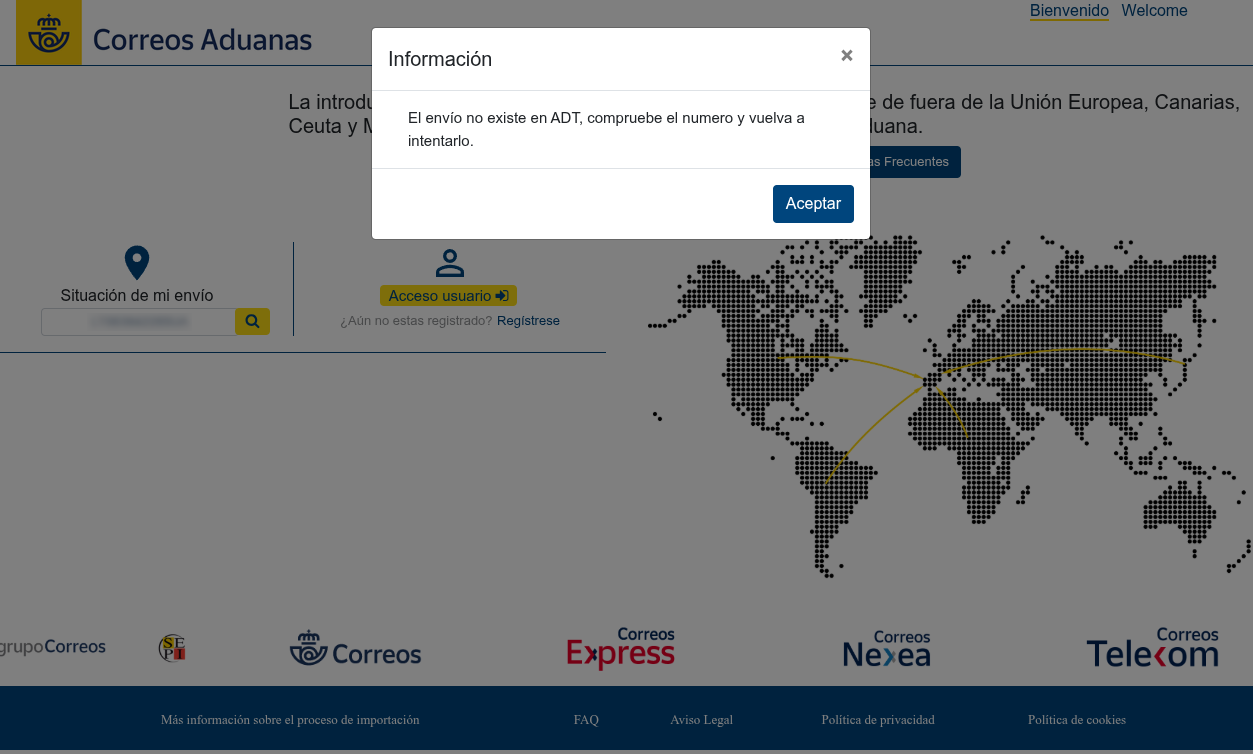Close the Información dialog with the X

pyautogui.click(x=847, y=56)
